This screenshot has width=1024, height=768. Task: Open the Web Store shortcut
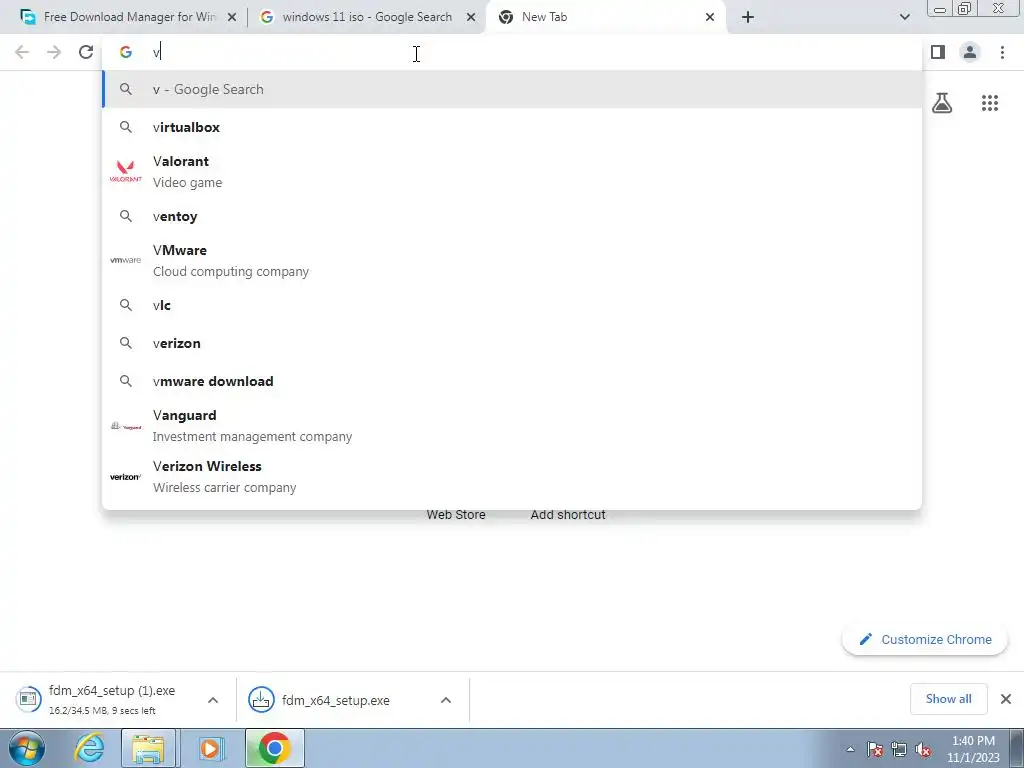pos(456,515)
